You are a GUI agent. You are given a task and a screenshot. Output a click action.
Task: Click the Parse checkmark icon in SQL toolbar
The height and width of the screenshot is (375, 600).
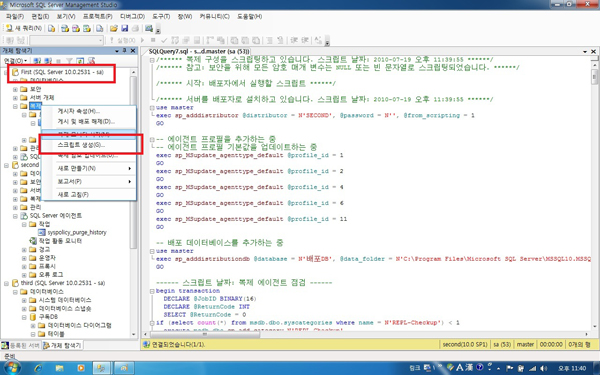click(x=164, y=40)
